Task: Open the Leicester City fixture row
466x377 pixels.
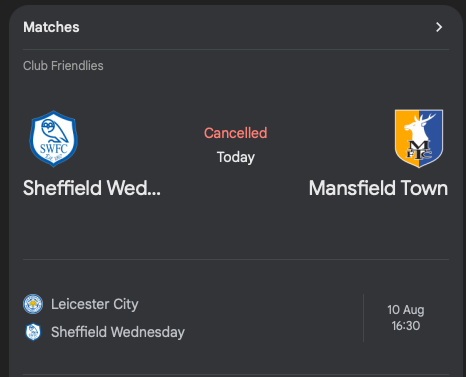Action: pyautogui.click(x=236, y=318)
